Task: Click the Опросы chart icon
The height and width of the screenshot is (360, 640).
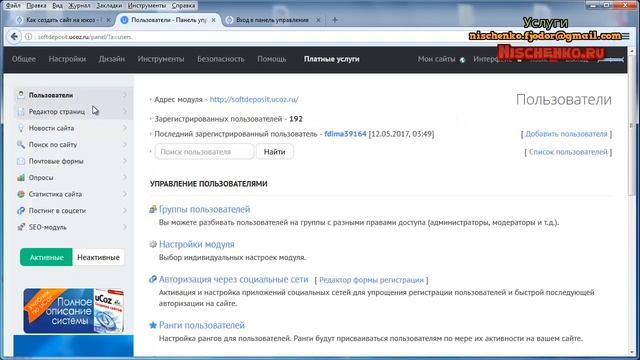Action: coord(21,178)
